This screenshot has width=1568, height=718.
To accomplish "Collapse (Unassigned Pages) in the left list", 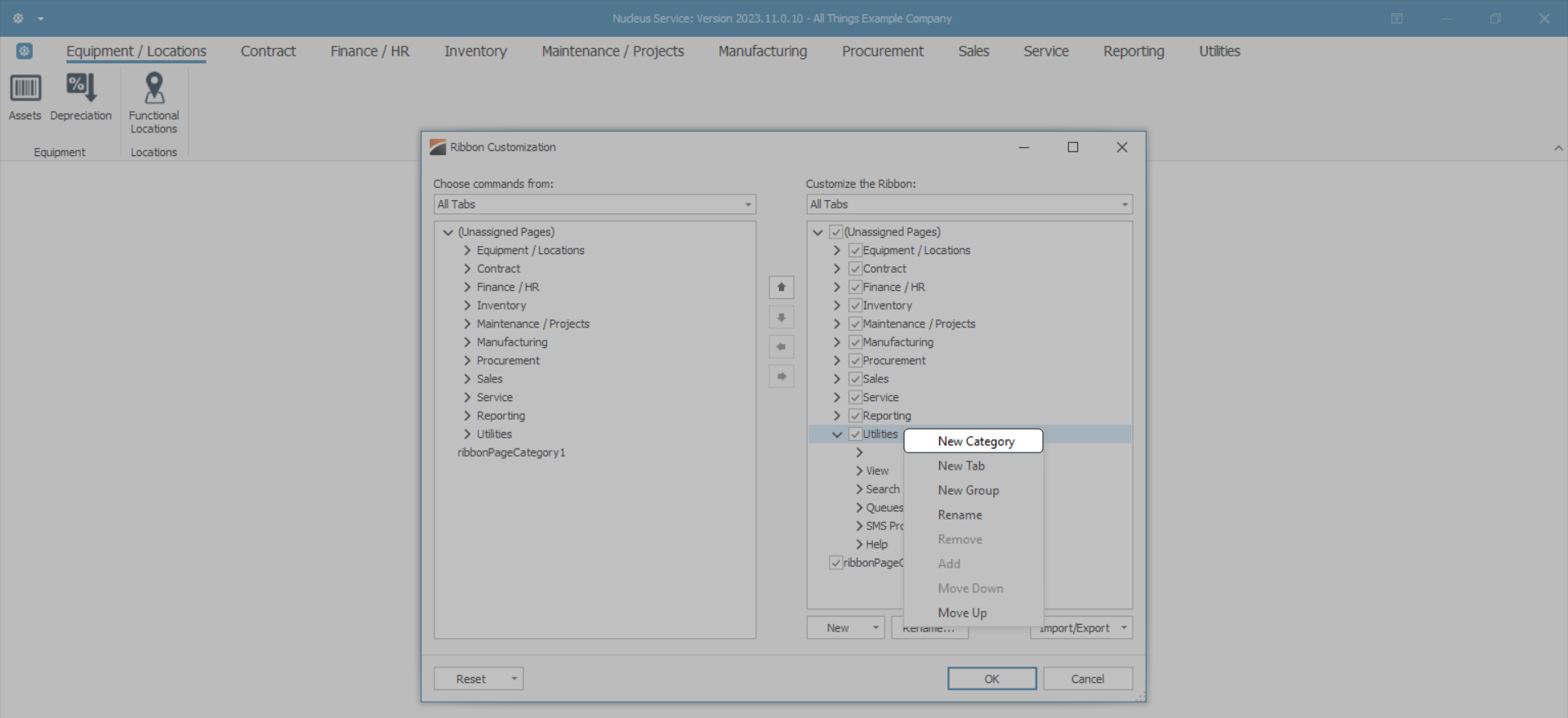I will coord(448,232).
